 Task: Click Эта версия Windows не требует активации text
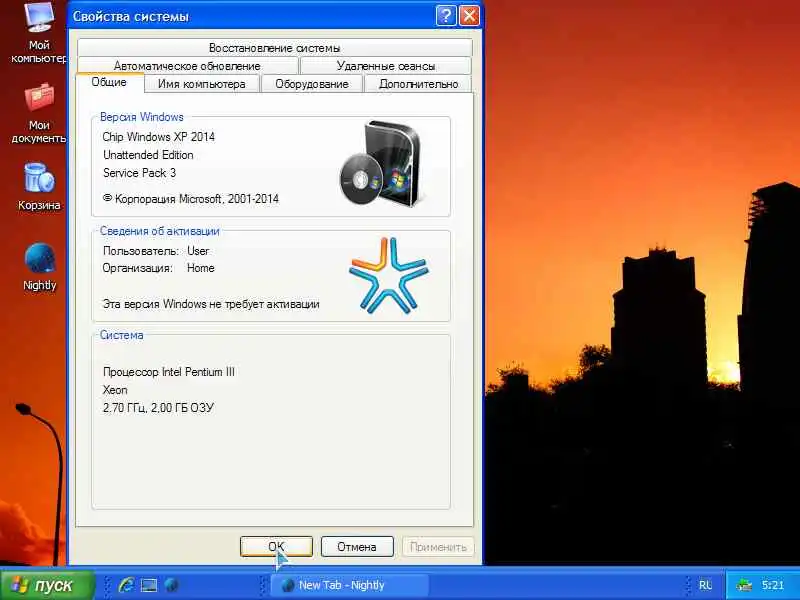[211, 304]
